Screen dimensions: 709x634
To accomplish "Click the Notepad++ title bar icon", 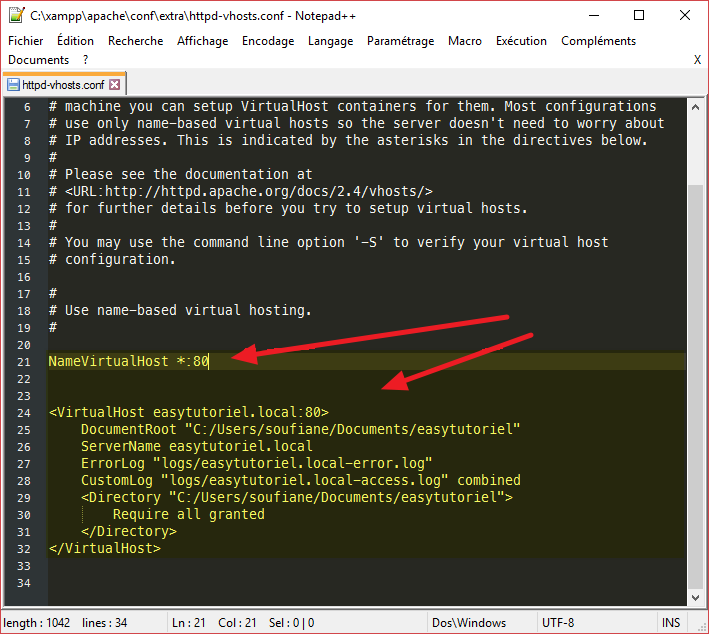I will tap(16, 15).
